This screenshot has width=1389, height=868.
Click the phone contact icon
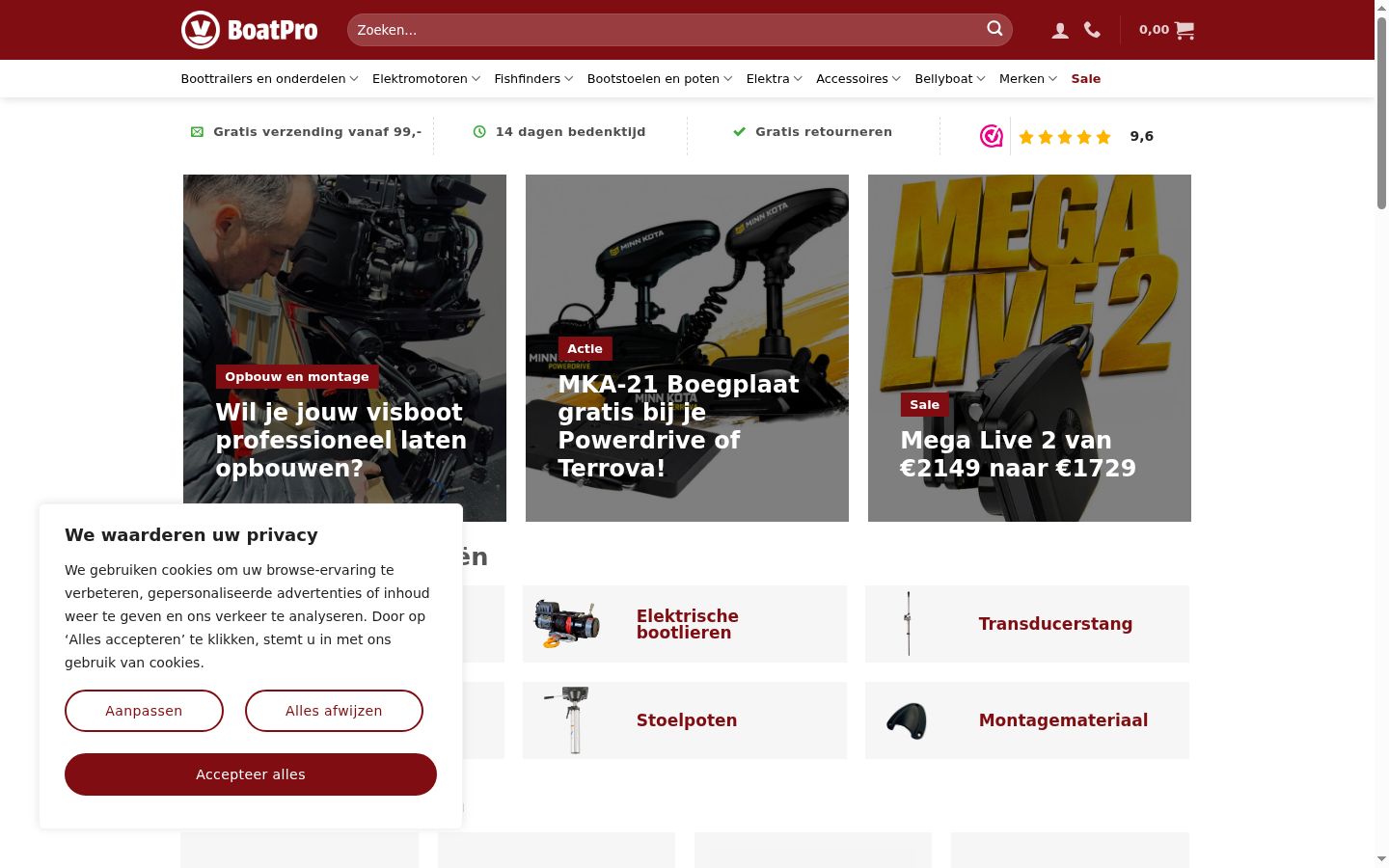tap(1092, 30)
